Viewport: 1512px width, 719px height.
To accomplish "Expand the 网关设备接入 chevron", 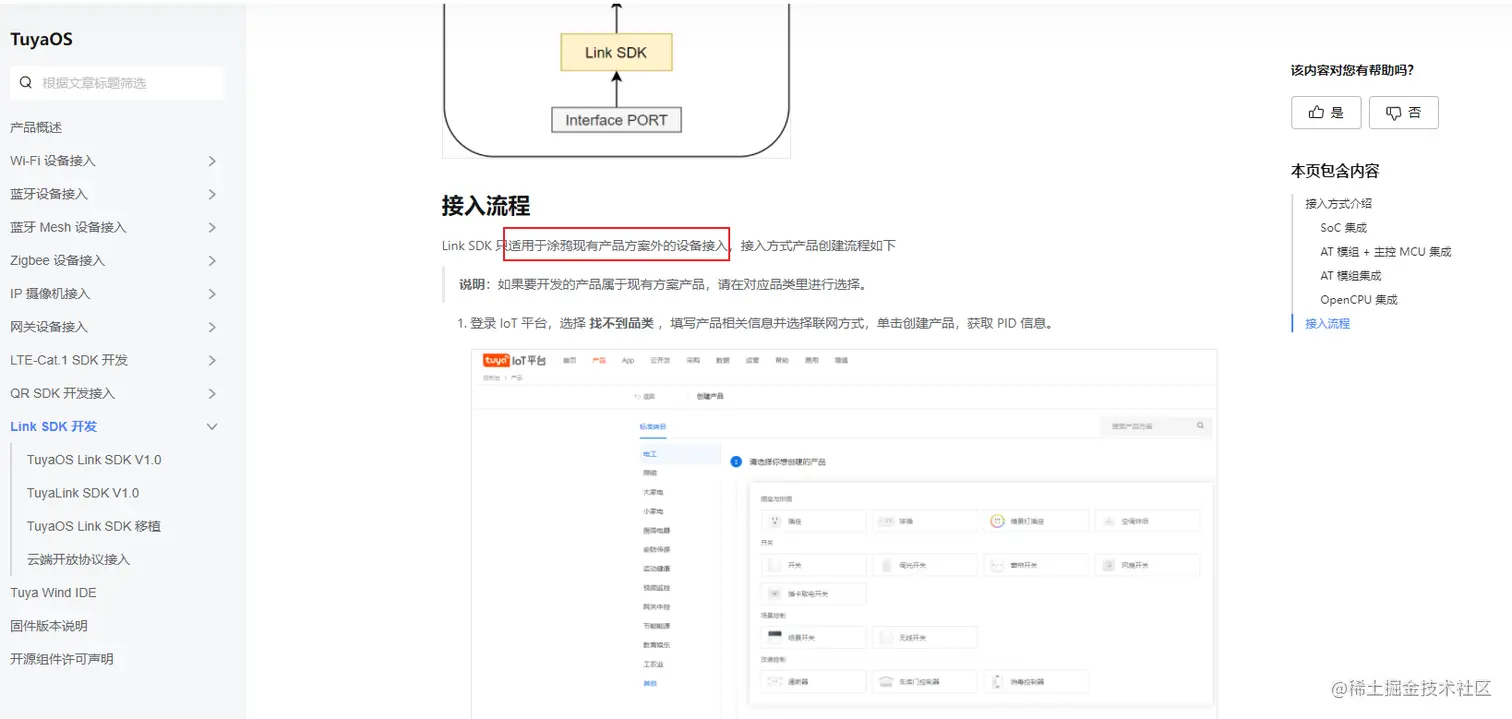I will tap(212, 327).
